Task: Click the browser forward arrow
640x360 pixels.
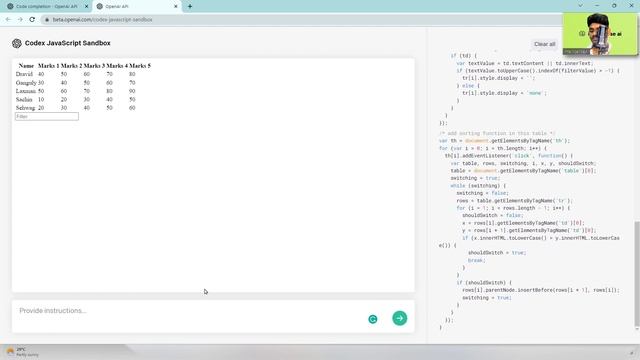Action: pyautogui.click(x=20, y=20)
